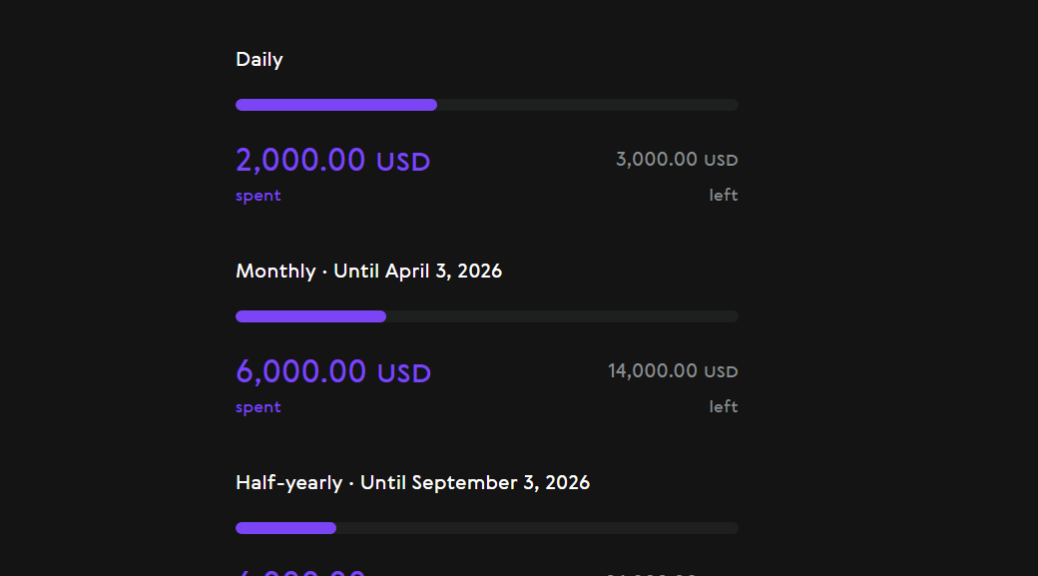Screen dimensions: 1038x576
Task: Click the "Half-yearly" word in the heading
Action: click(x=288, y=483)
